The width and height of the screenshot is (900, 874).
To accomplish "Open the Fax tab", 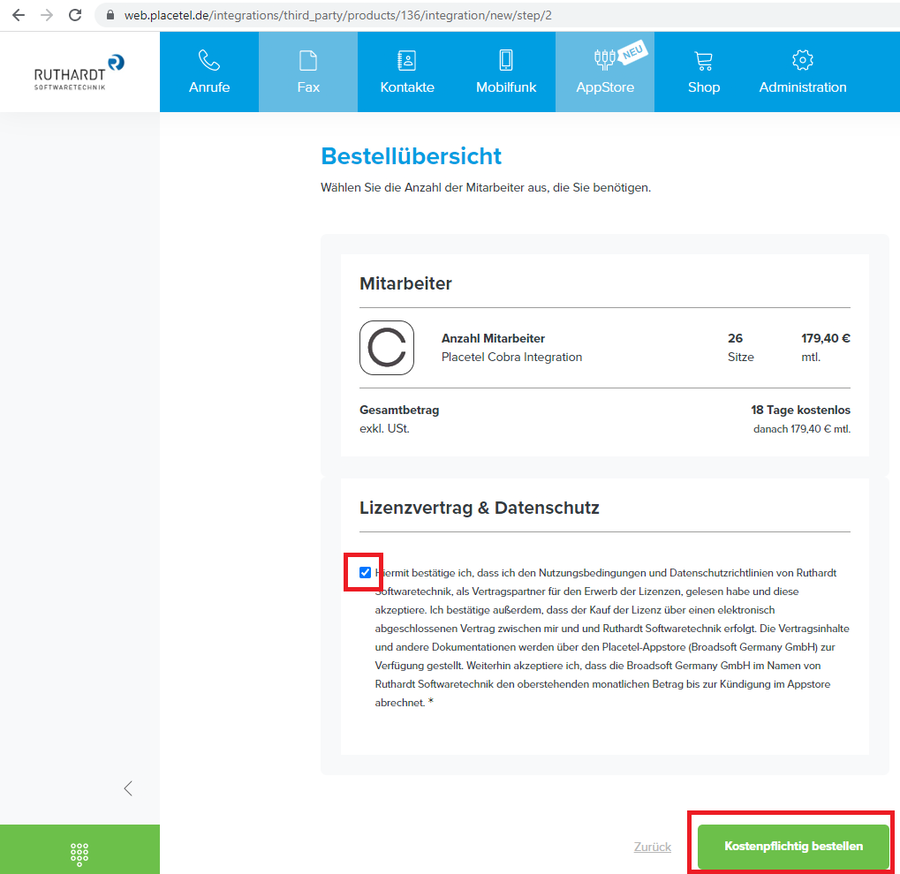I will point(308,72).
